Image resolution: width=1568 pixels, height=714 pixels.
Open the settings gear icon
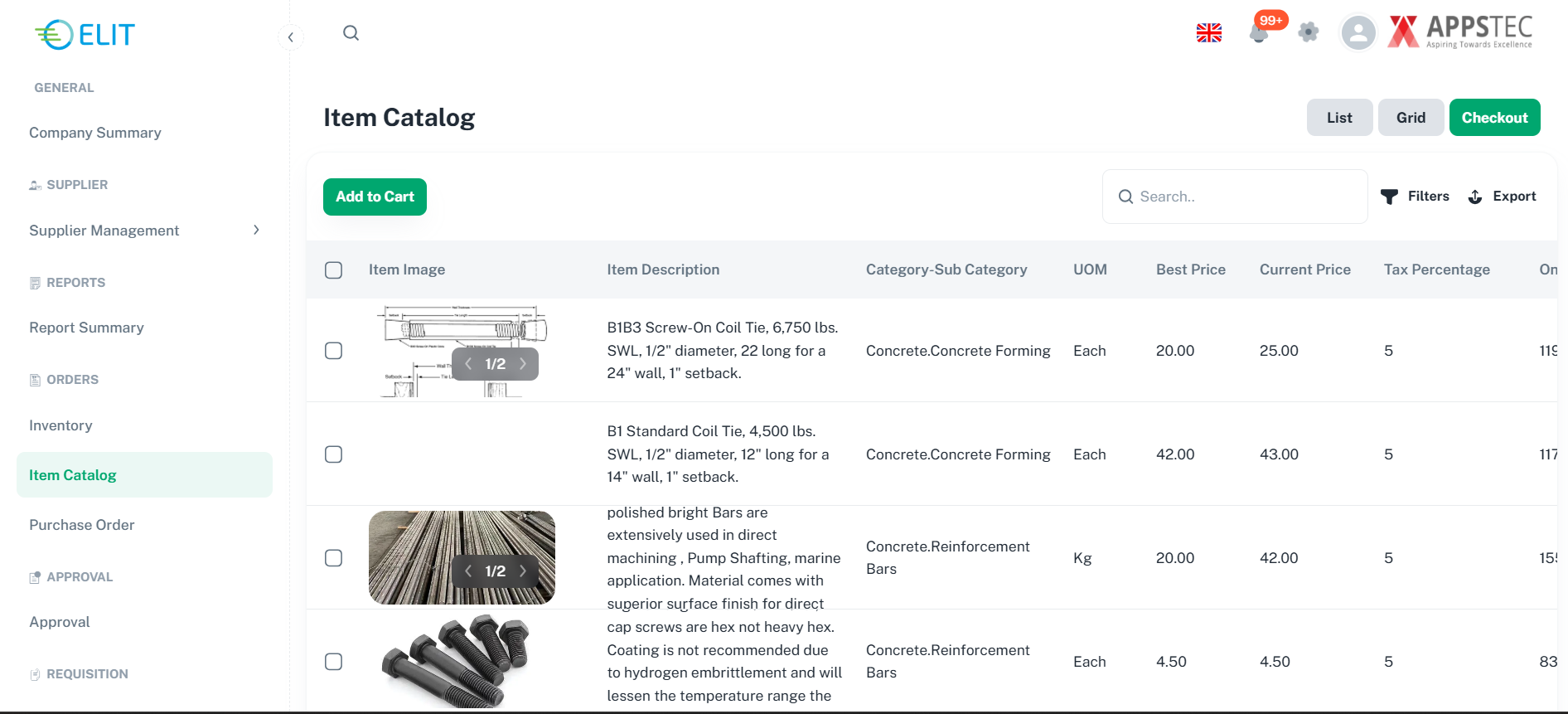(x=1309, y=32)
